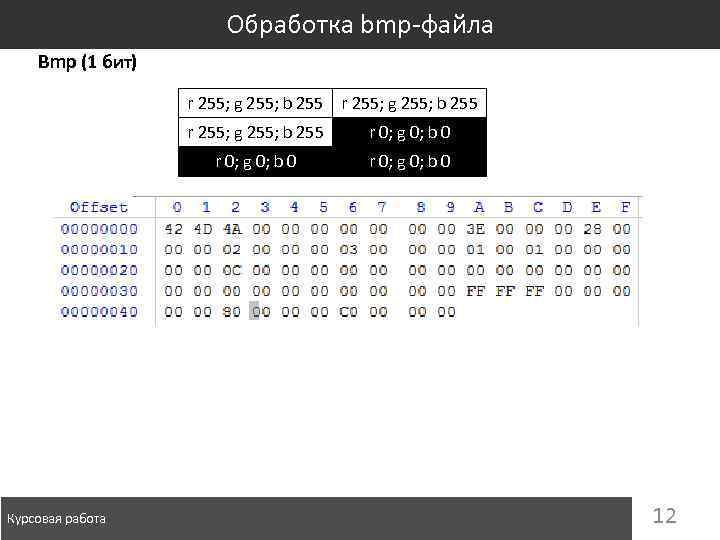Select hex column header 'B'
720x540 pixels.
[x=508, y=208]
